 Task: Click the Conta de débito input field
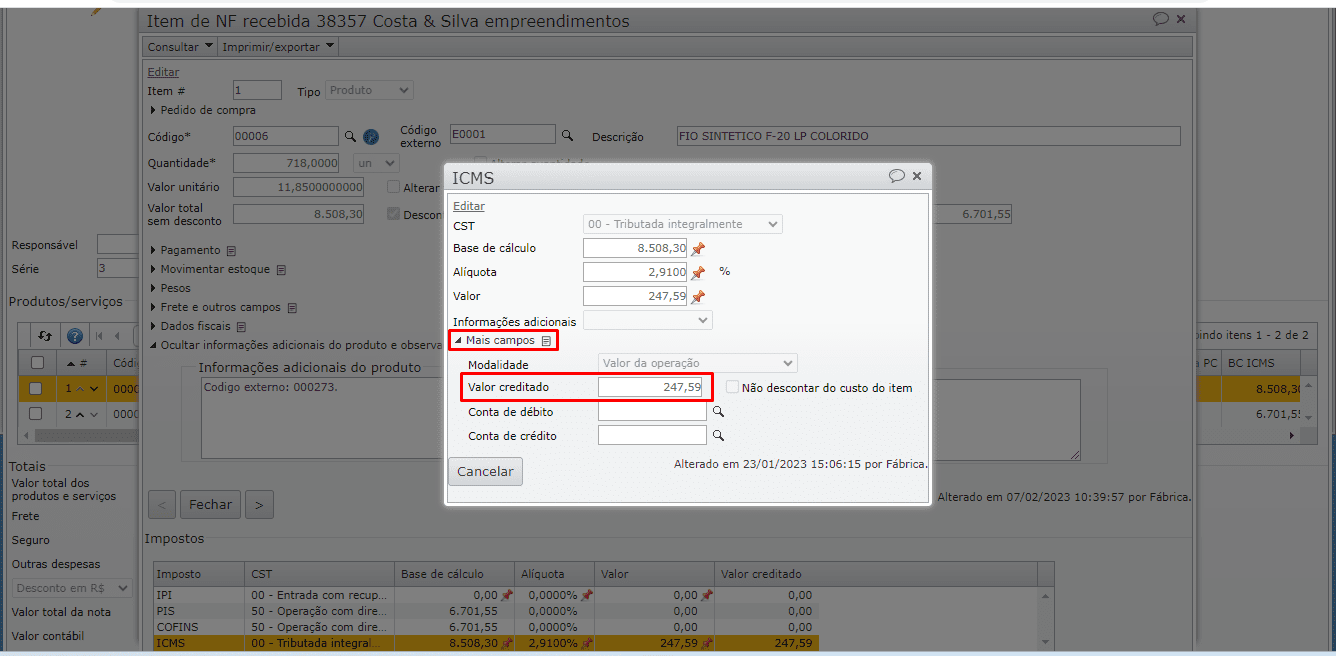click(652, 411)
